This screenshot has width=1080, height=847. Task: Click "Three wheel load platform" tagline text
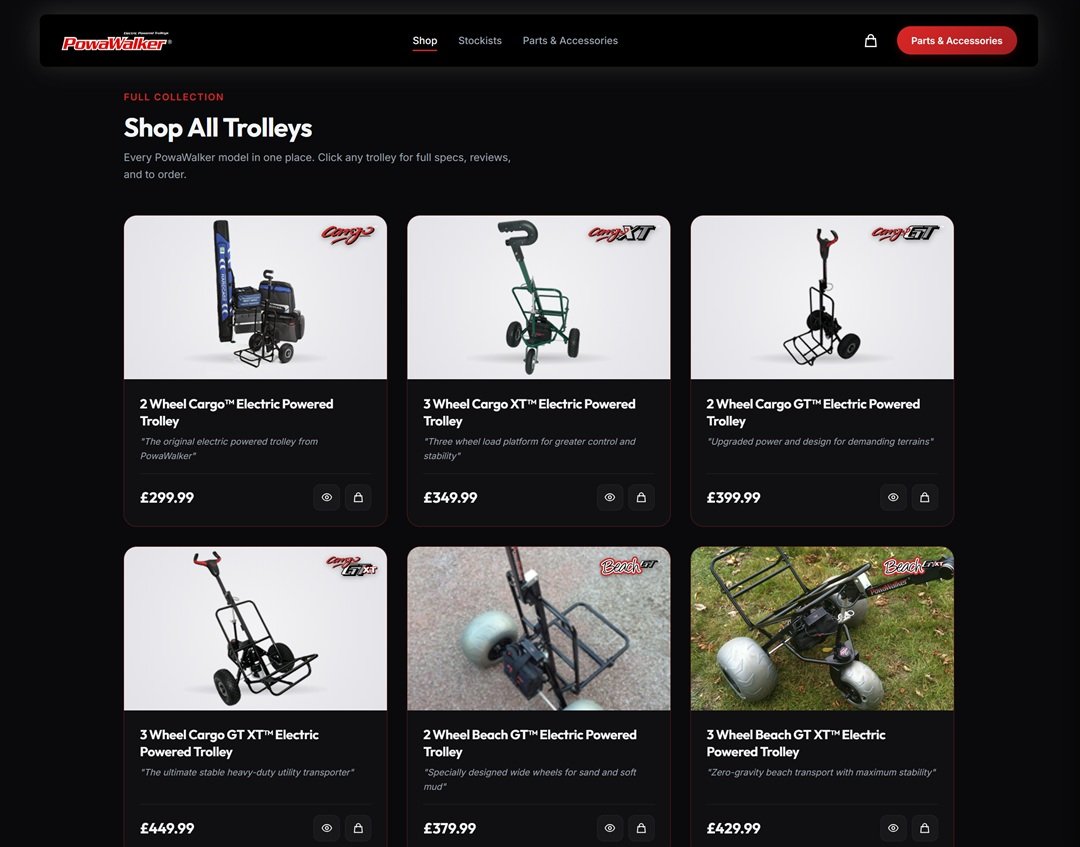(x=529, y=449)
